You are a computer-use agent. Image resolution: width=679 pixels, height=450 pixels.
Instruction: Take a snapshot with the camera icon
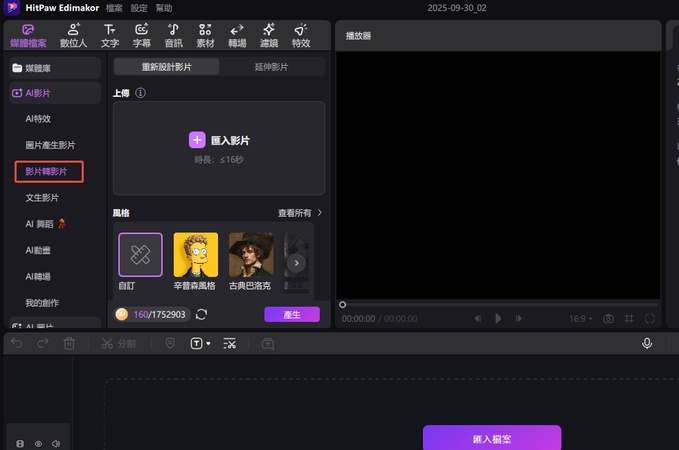pos(607,318)
